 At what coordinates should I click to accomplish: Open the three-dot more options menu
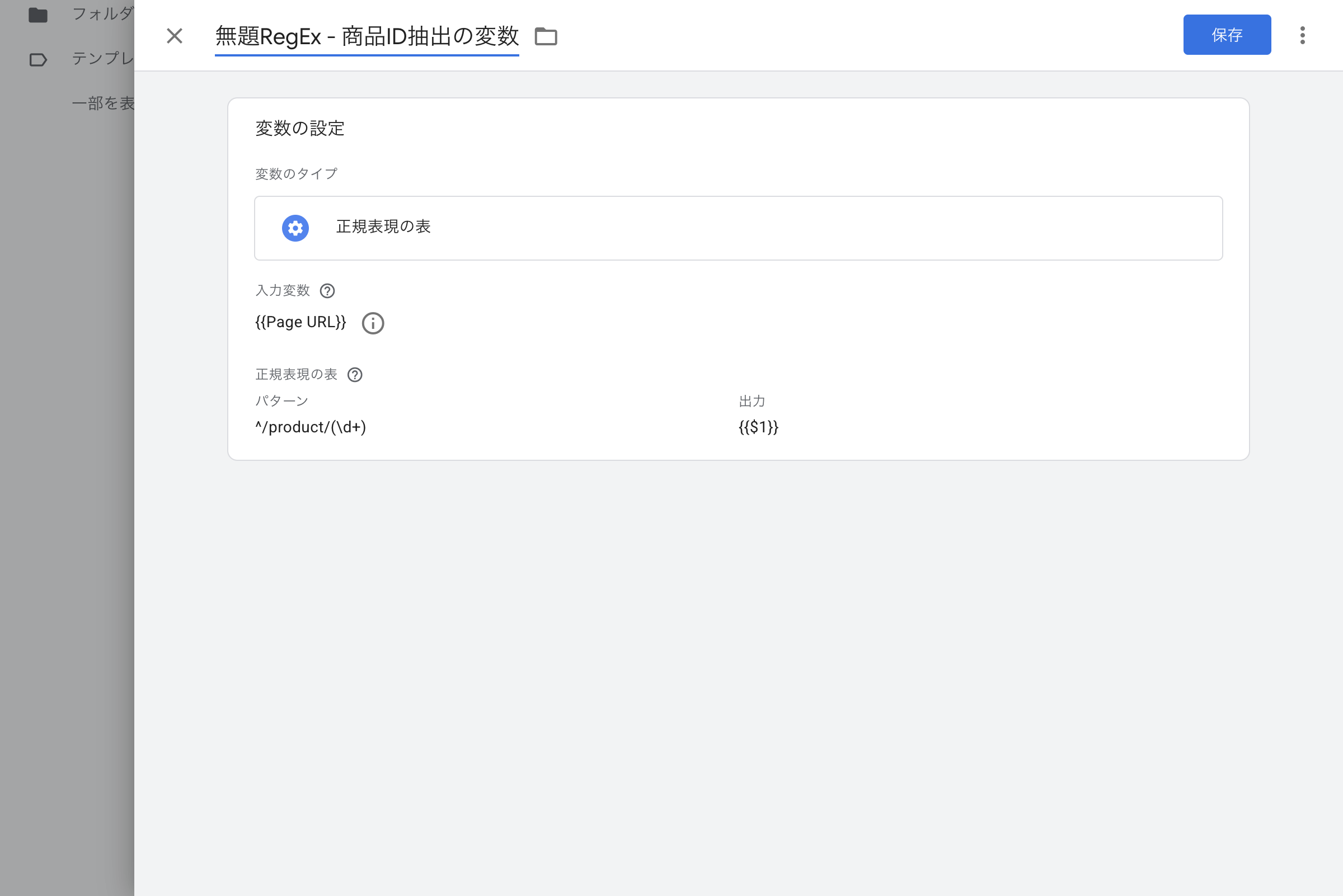(1302, 35)
